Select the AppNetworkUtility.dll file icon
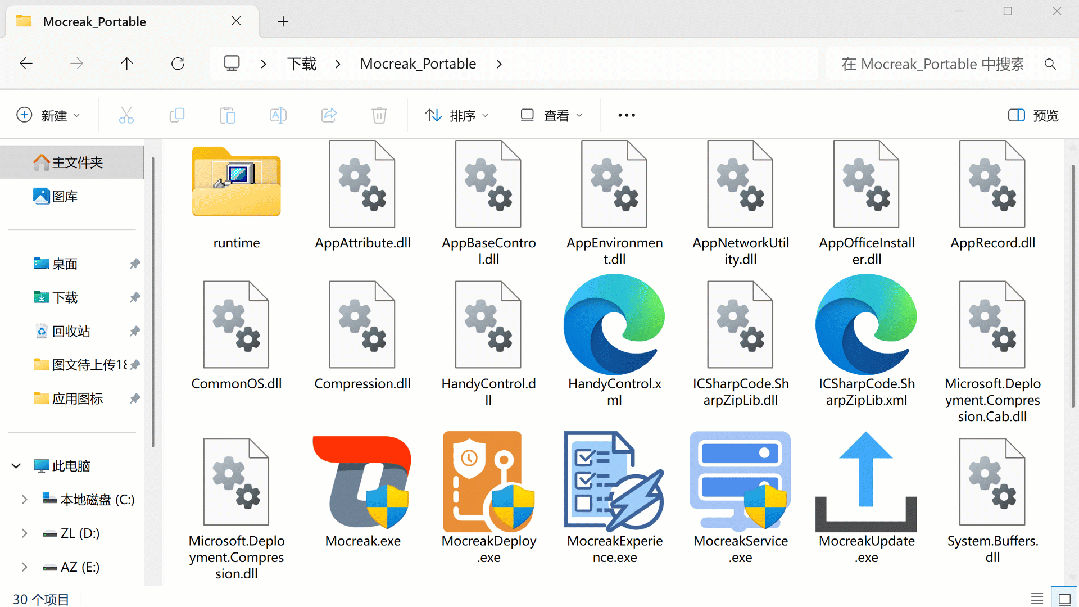Image resolution: width=1079 pixels, height=607 pixels. (x=740, y=184)
